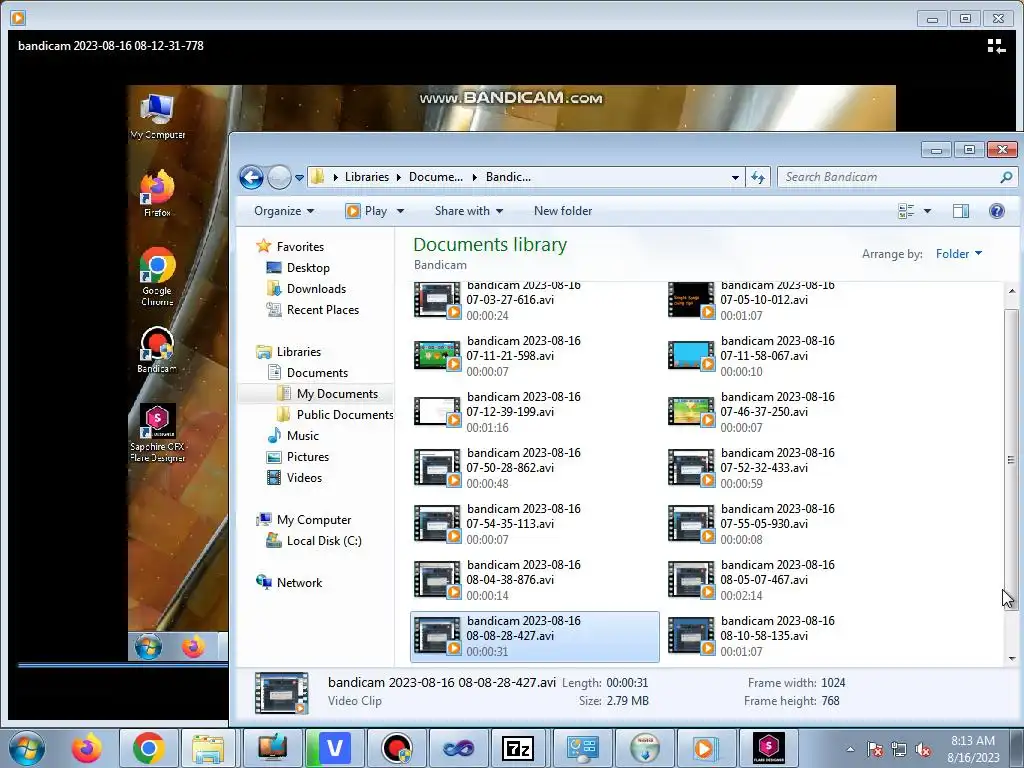Select file name 07-54-35-113.avi
The image size is (1024, 768).
(523, 516)
